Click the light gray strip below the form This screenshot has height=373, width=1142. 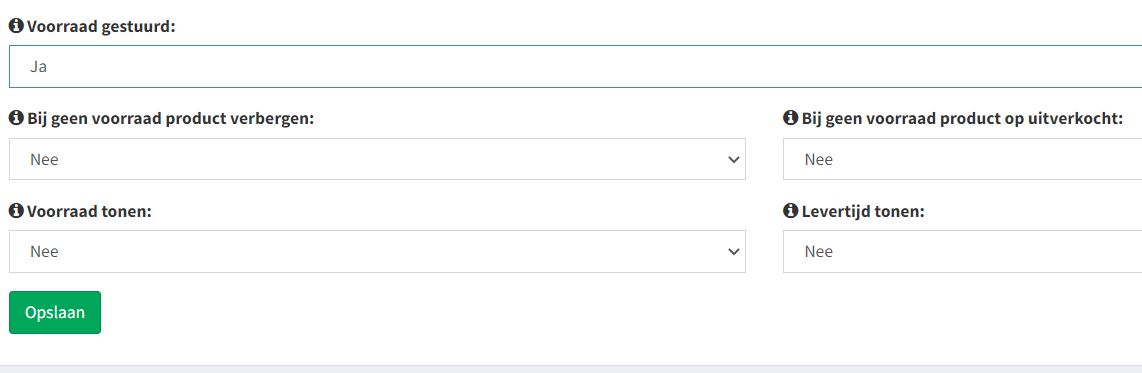click(571, 369)
